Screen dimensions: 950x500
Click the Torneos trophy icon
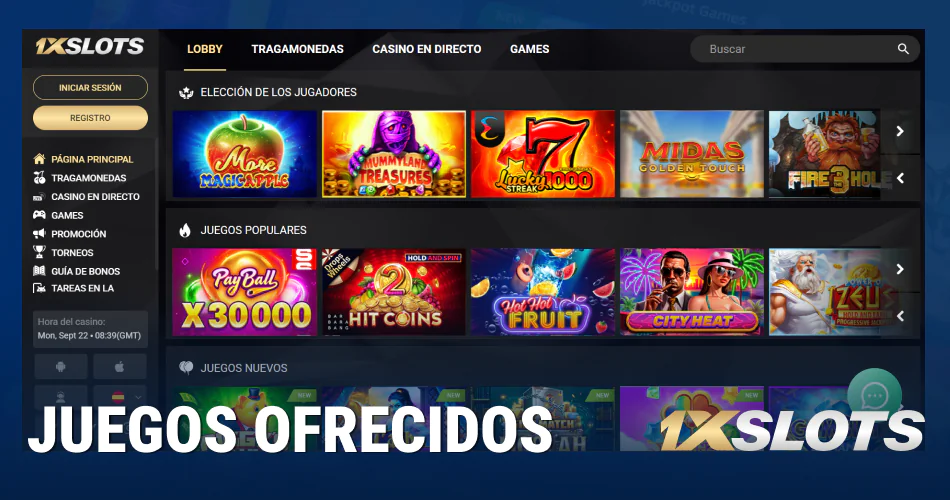coord(39,252)
